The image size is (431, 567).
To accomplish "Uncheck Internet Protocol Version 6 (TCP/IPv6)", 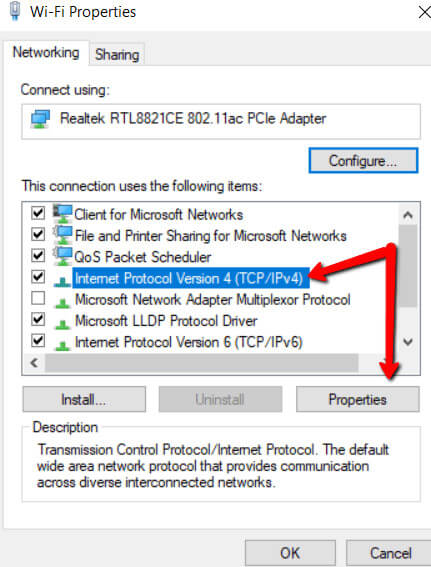I will point(38,341).
